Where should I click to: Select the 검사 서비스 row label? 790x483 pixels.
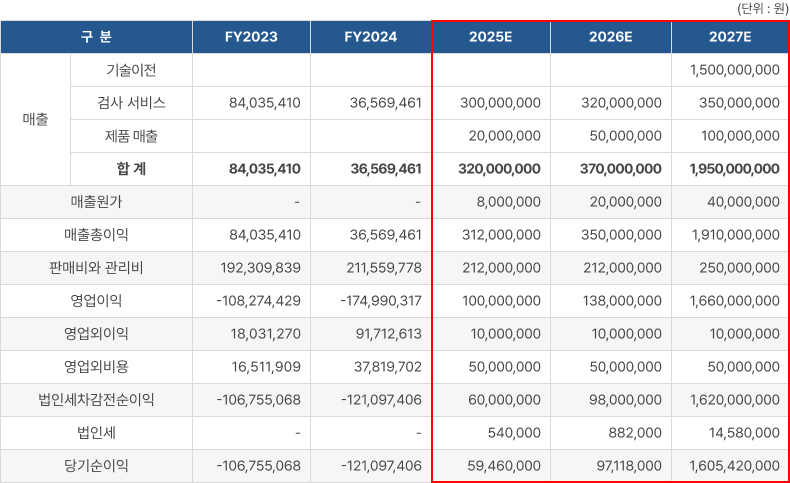pyautogui.click(x=131, y=103)
